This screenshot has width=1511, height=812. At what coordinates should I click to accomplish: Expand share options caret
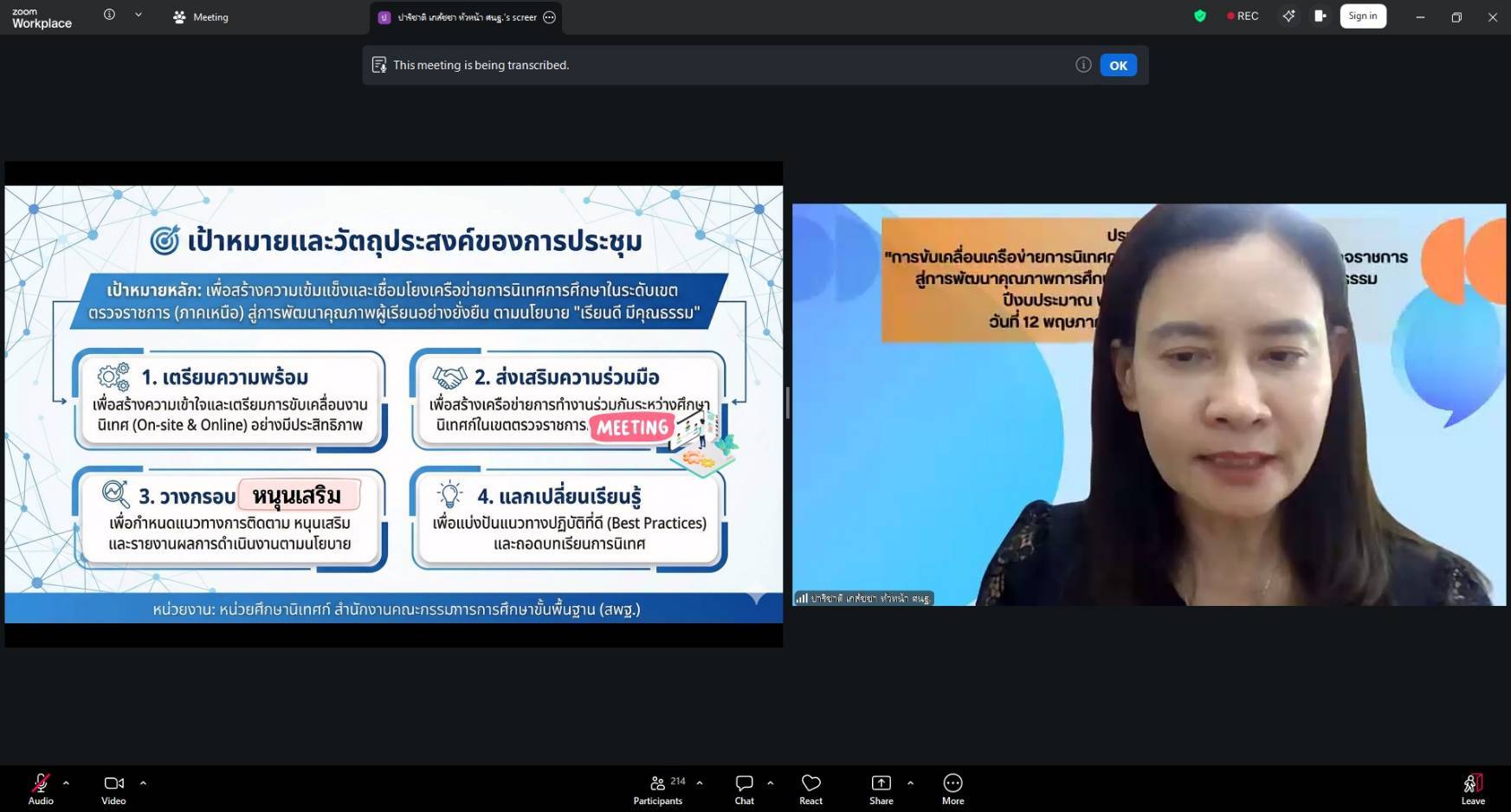pos(910,783)
